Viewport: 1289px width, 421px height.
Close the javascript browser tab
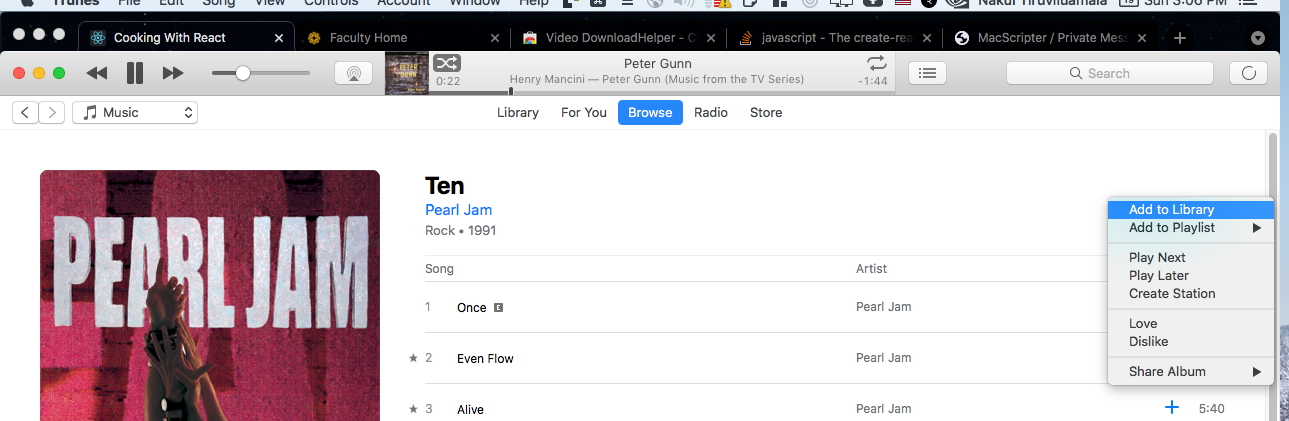tap(926, 38)
